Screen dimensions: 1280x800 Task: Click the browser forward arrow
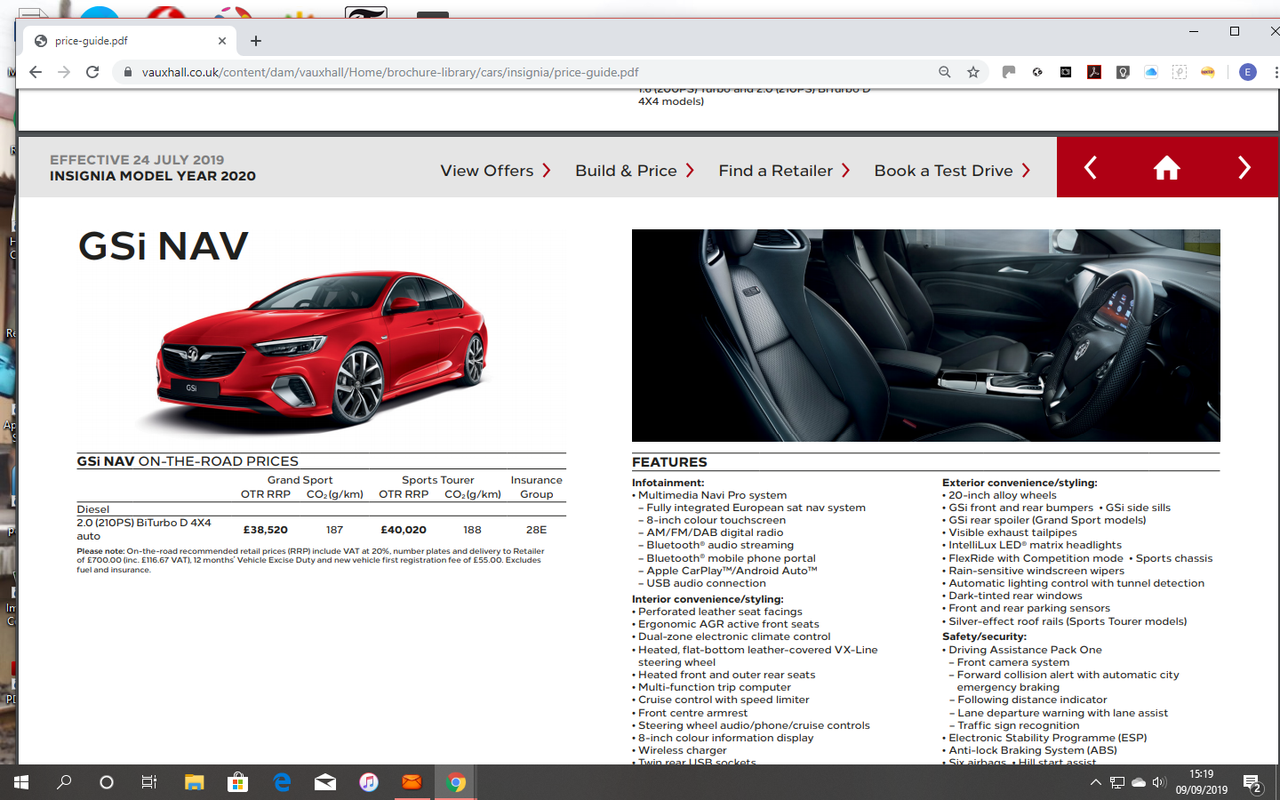(x=64, y=72)
